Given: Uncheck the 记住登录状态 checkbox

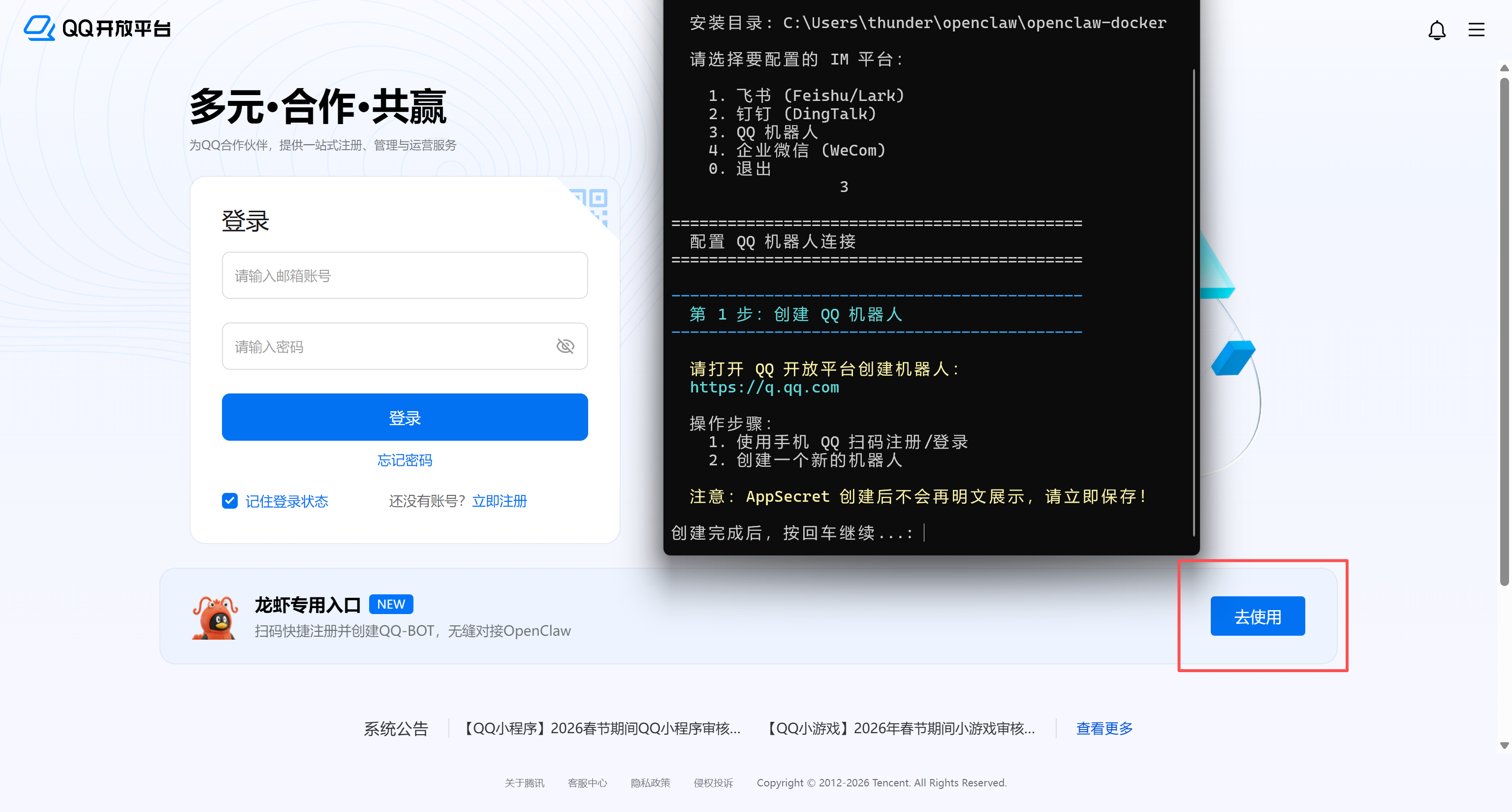Looking at the screenshot, I should (229, 500).
